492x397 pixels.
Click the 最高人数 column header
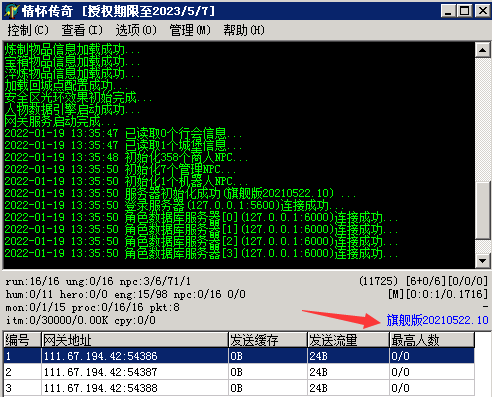point(432,340)
